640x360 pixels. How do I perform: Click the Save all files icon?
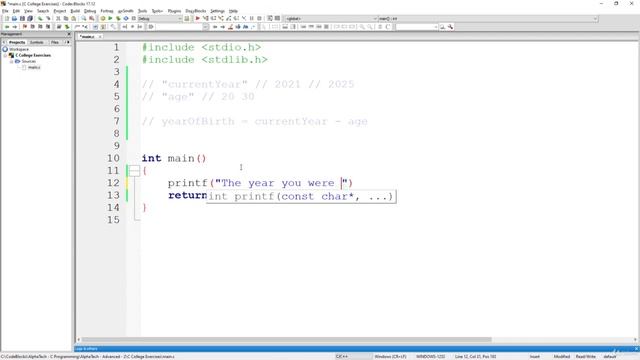[x=30, y=19]
